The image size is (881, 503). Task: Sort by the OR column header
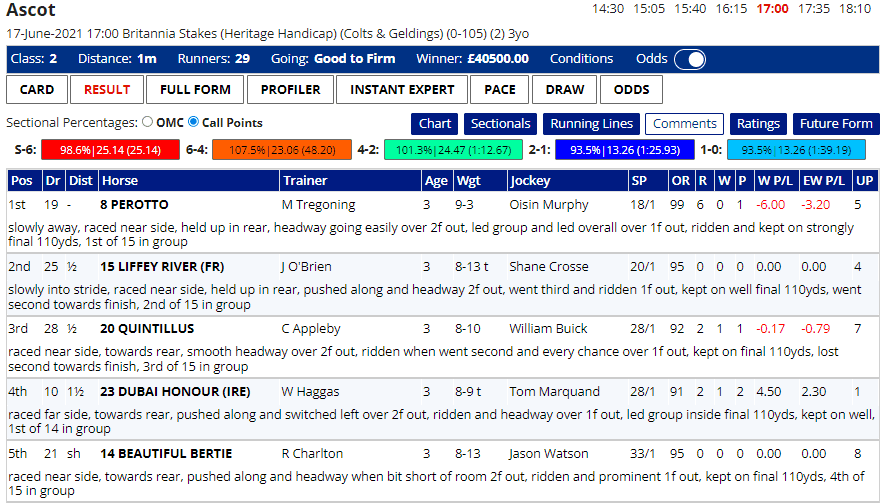point(680,181)
